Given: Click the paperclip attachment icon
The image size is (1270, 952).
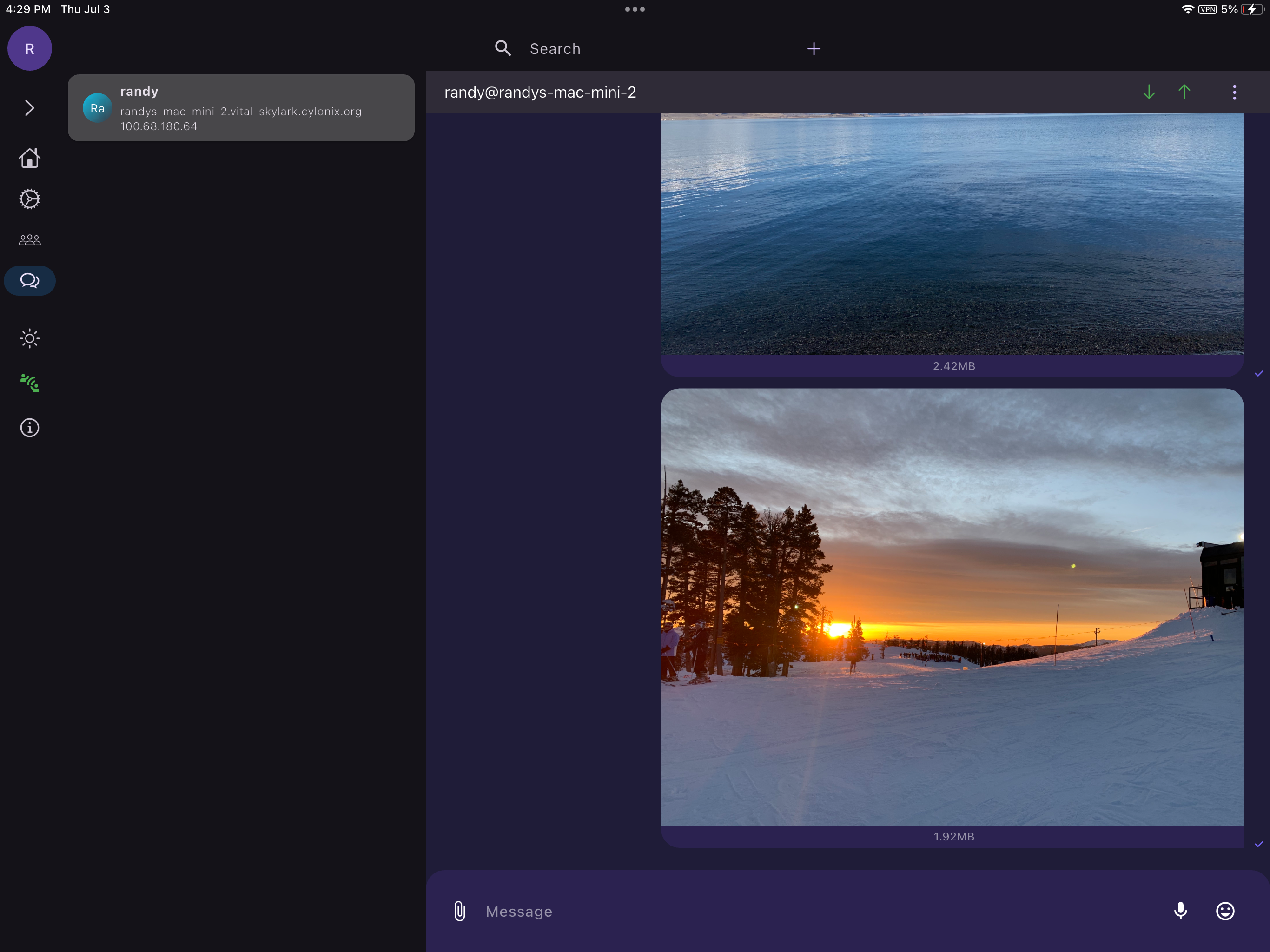Looking at the screenshot, I should 459,911.
